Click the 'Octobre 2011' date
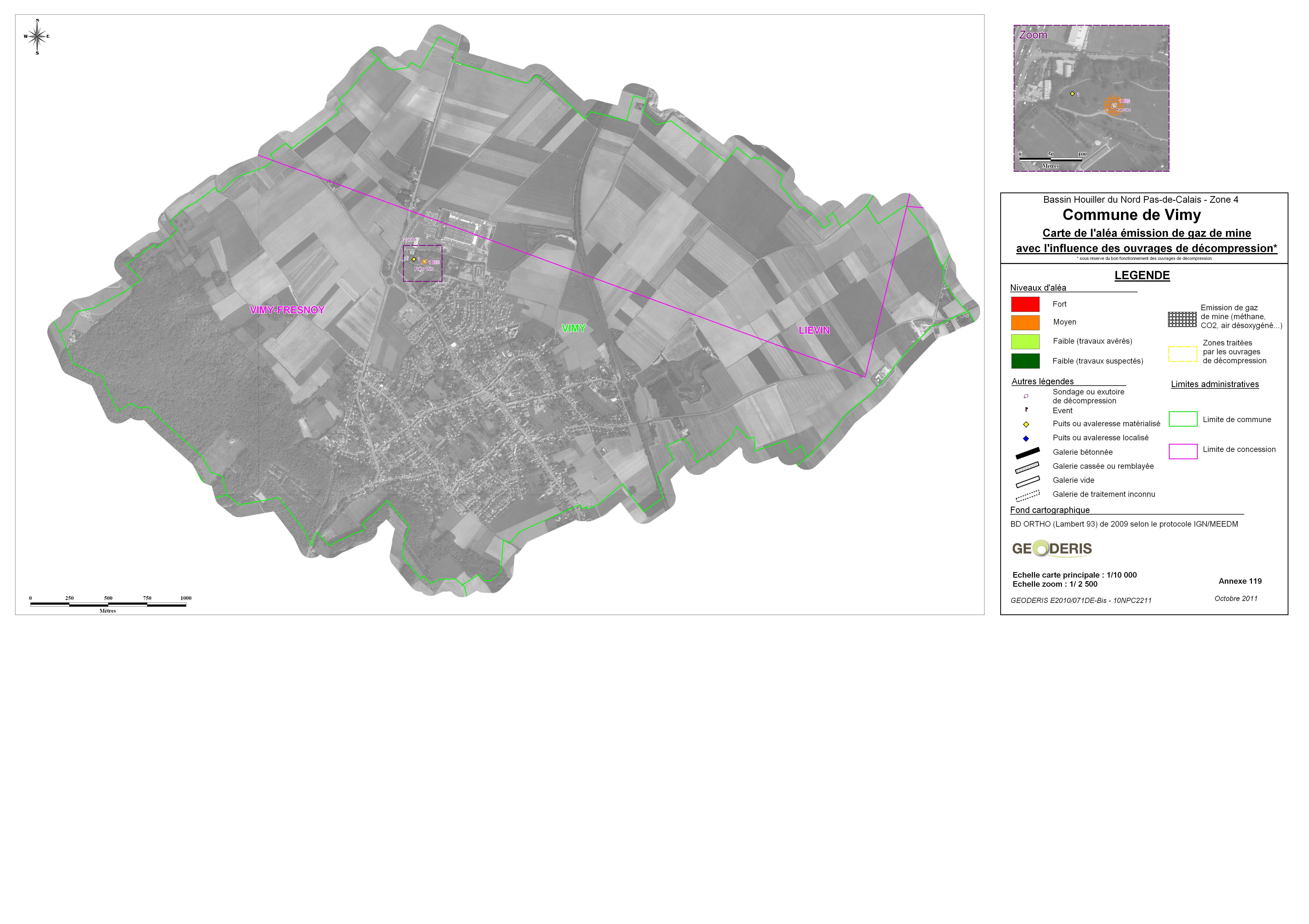 pos(1236,599)
